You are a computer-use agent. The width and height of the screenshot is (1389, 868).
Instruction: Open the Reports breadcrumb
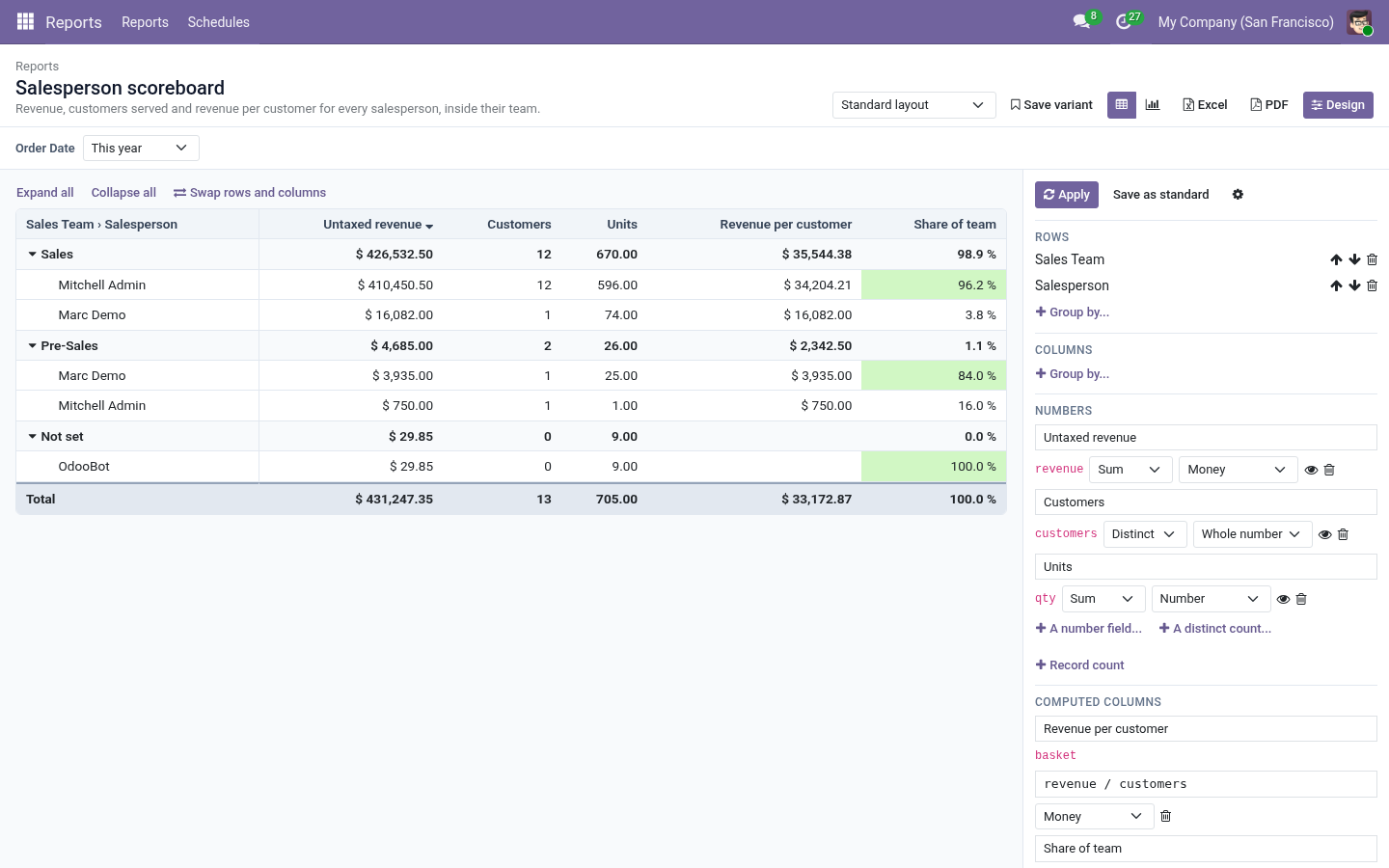click(x=37, y=67)
